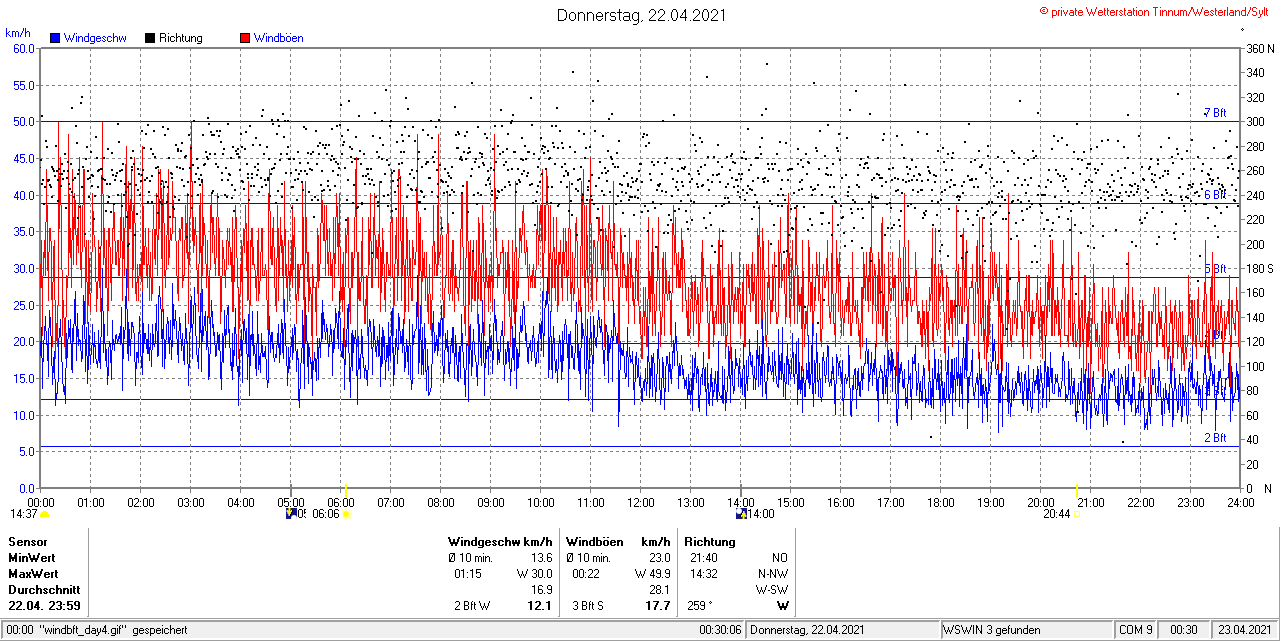Screen dimensions: 1280x641
Task: Click the direction value N-NW
Action: pos(773,574)
